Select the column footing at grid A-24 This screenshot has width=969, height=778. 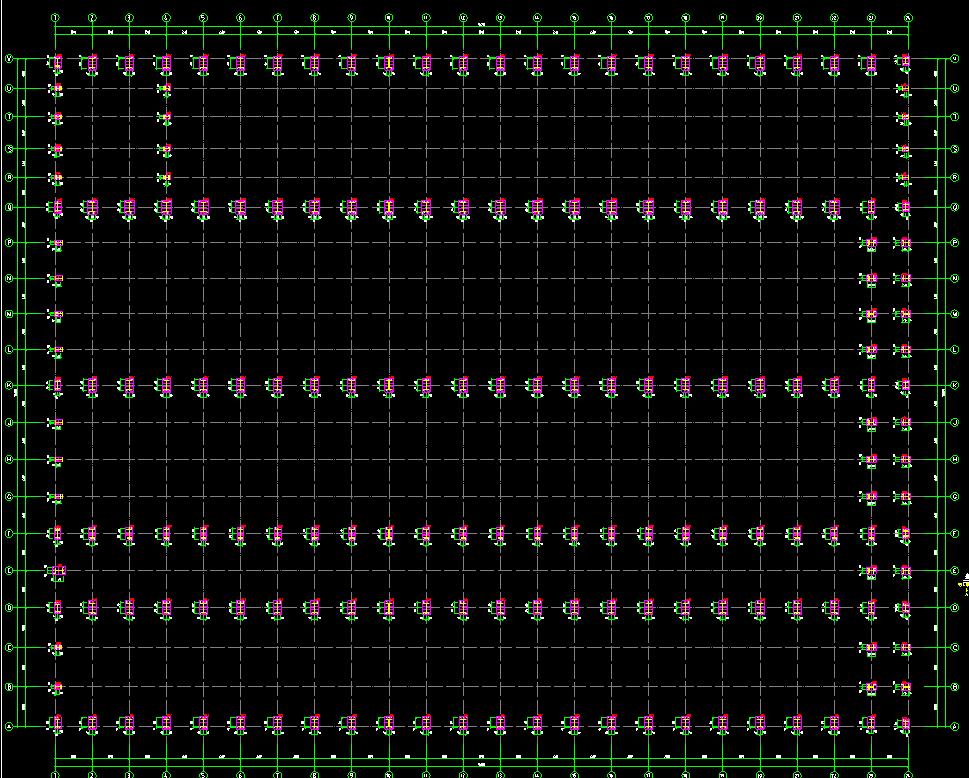[904, 724]
